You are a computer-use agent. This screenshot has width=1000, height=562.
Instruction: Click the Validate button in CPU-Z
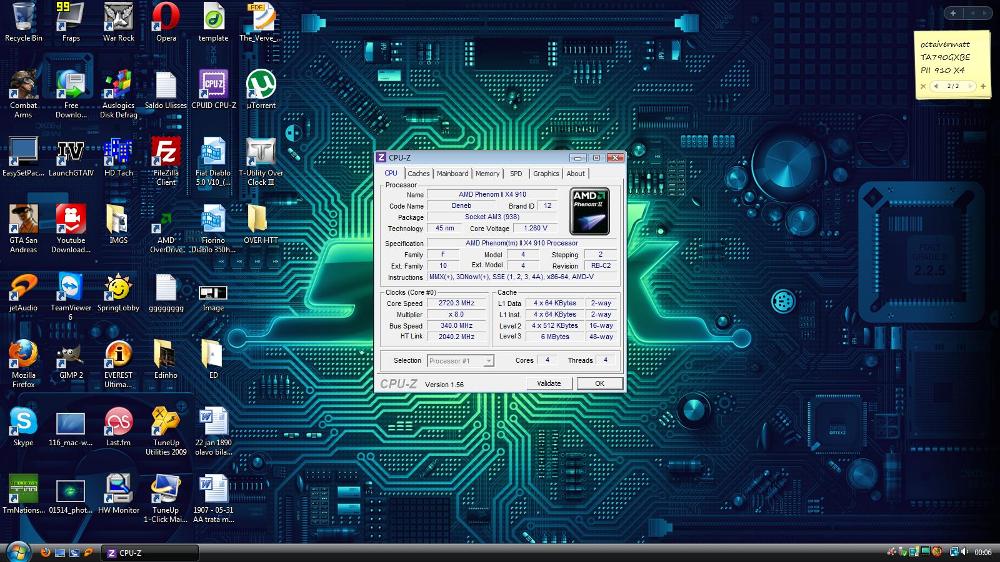(548, 383)
